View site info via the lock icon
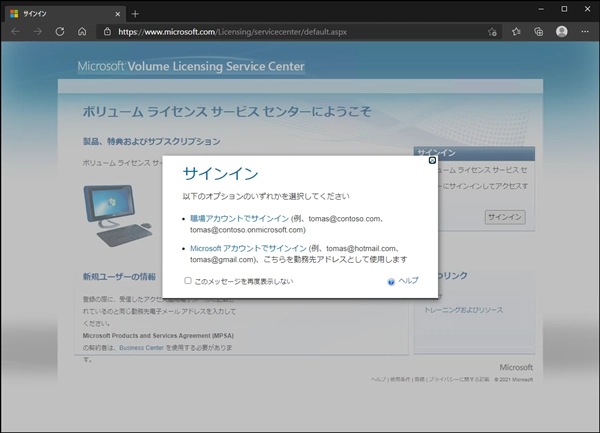This screenshot has height=433, width=600. click(108, 32)
